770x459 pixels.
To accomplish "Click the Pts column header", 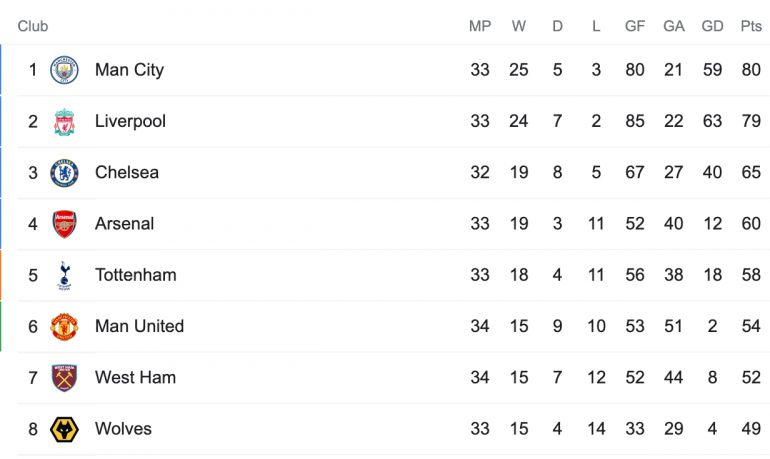I will click(751, 26).
